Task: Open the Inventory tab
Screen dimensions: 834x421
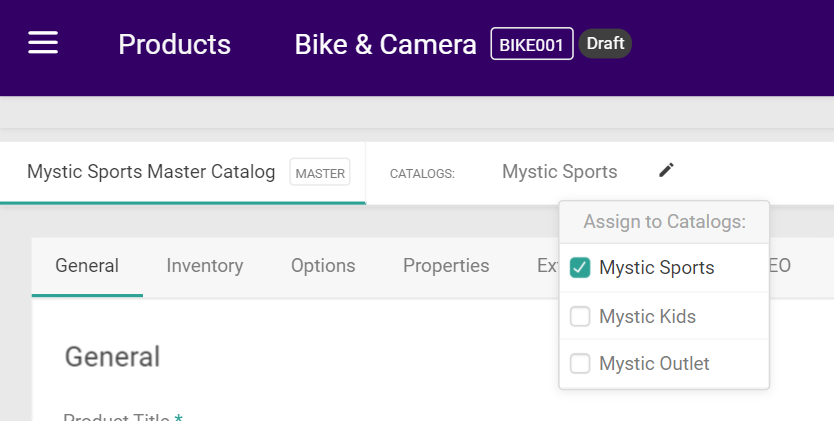Action: 205,266
